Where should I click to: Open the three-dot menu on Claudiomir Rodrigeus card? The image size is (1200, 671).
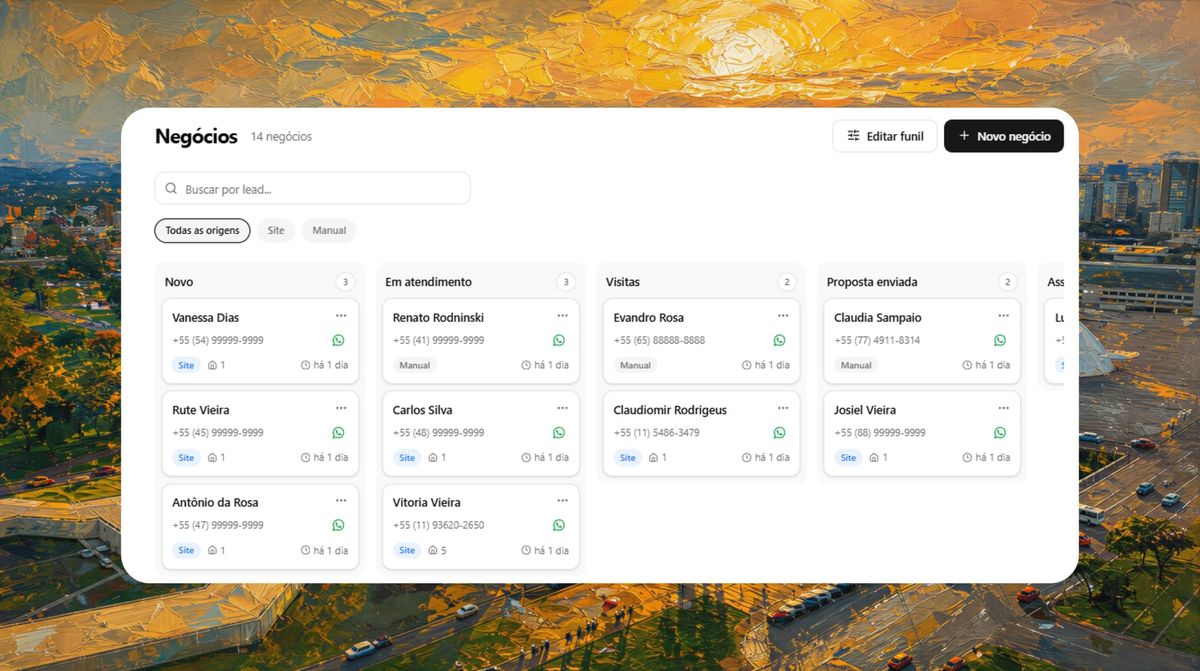tap(783, 408)
